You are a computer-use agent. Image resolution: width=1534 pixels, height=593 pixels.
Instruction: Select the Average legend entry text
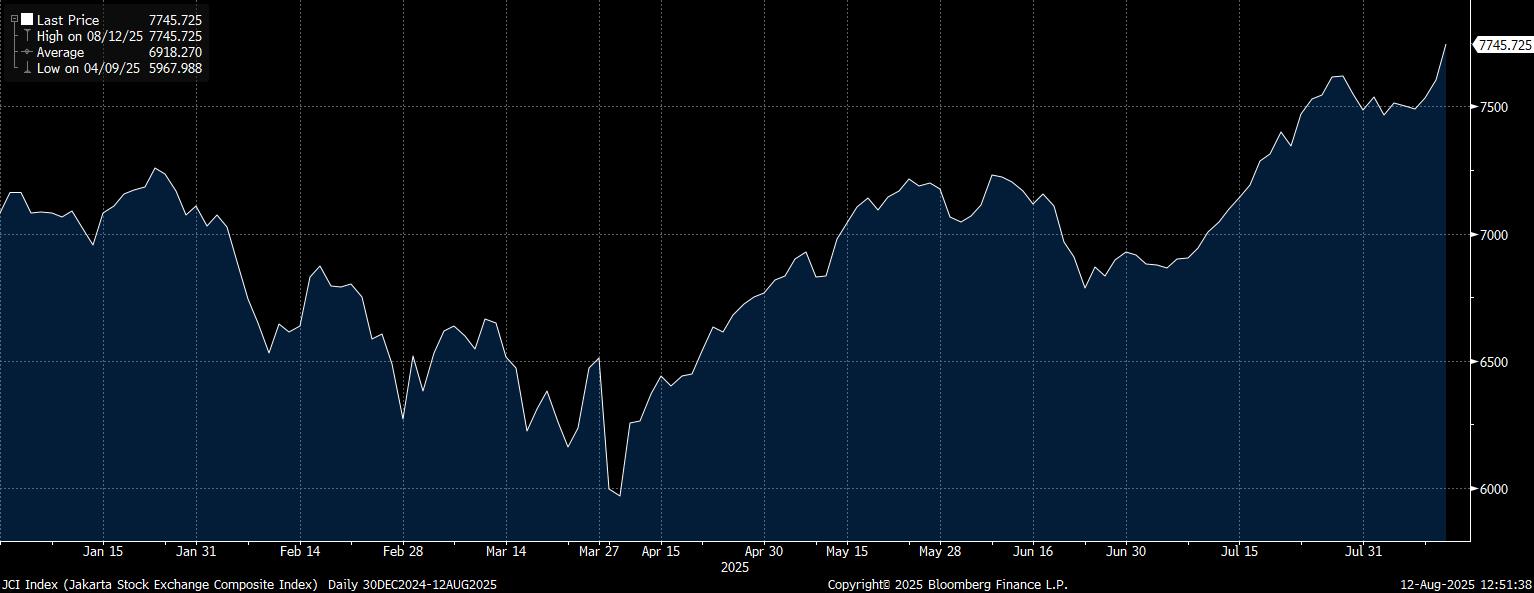pyautogui.click(x=61, y=52)
